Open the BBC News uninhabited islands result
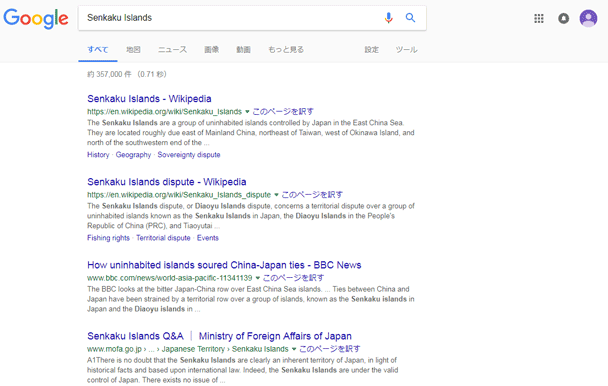The image size is (608, 386). click(x=224, y=265)
